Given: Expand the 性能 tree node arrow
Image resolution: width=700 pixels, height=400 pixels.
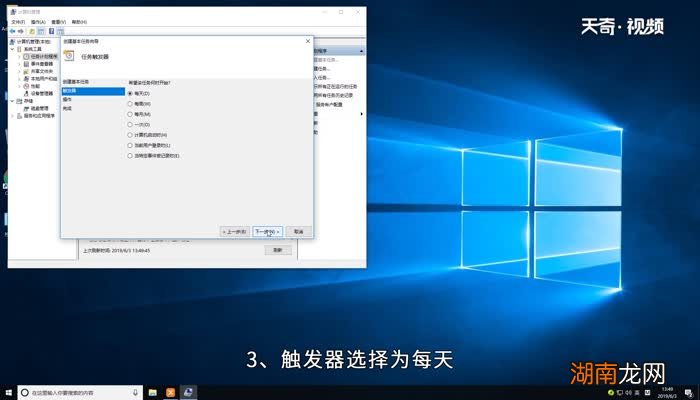Looking at the screenshot, I should pos(19,86).
